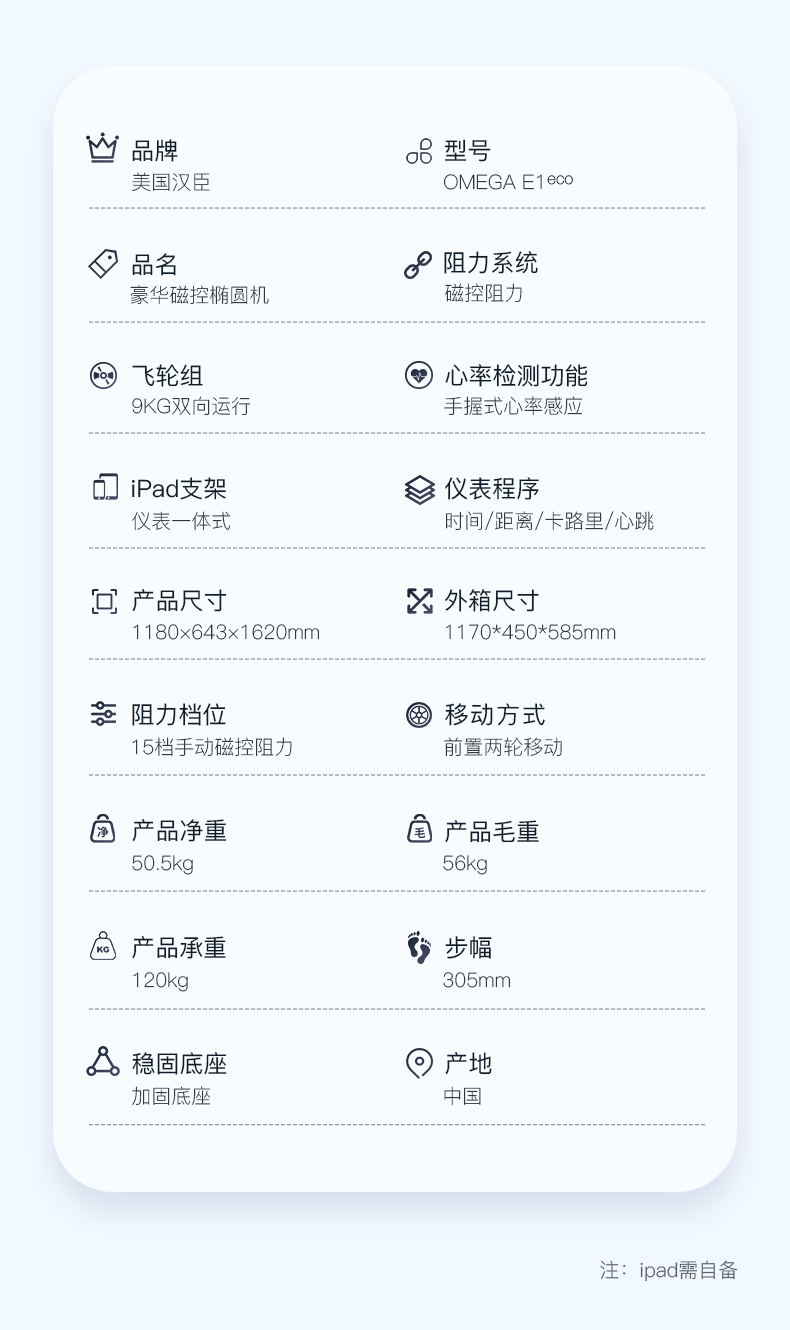Click the chain link icon for 阻力系统
The height and width of the screenshot is (1330, 790).
418,264
